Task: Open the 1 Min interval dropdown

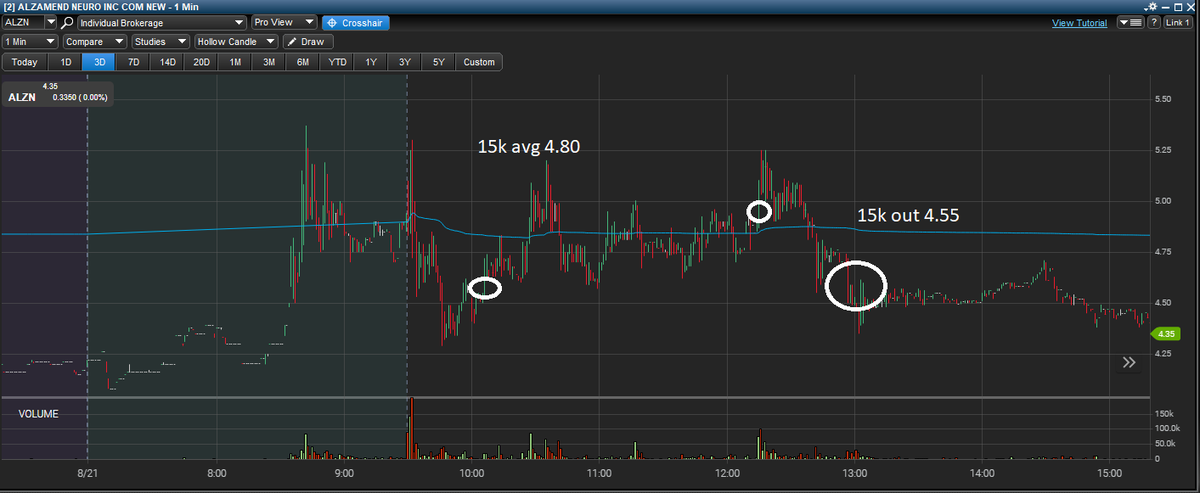Action: coord(30,42)
